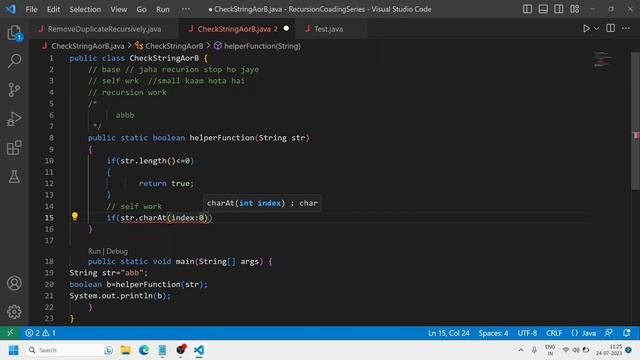Click the microphone tray icon
640x360 pixels.
[x=534, y=350]
